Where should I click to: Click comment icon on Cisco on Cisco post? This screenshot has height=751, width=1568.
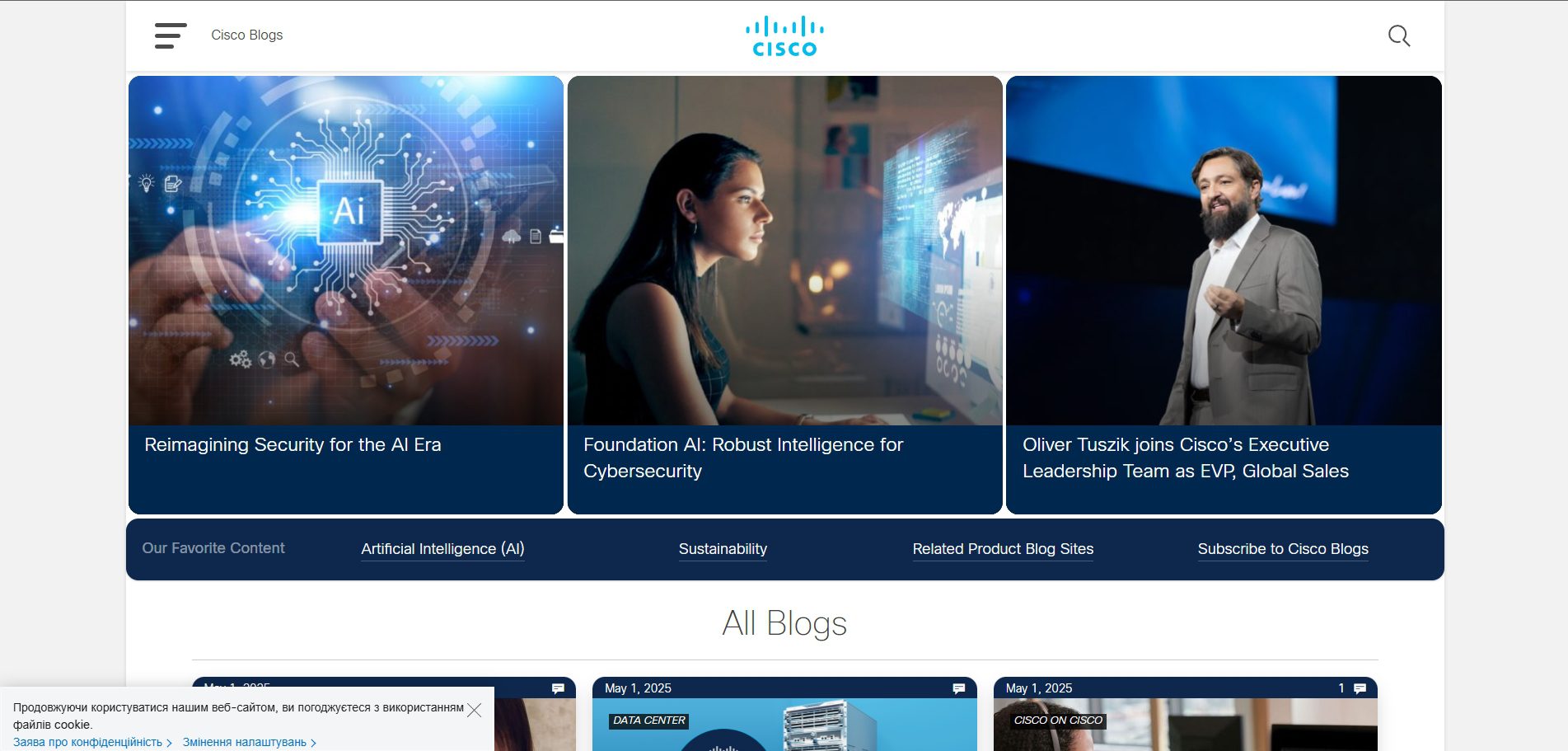[x=1360, y=688]
